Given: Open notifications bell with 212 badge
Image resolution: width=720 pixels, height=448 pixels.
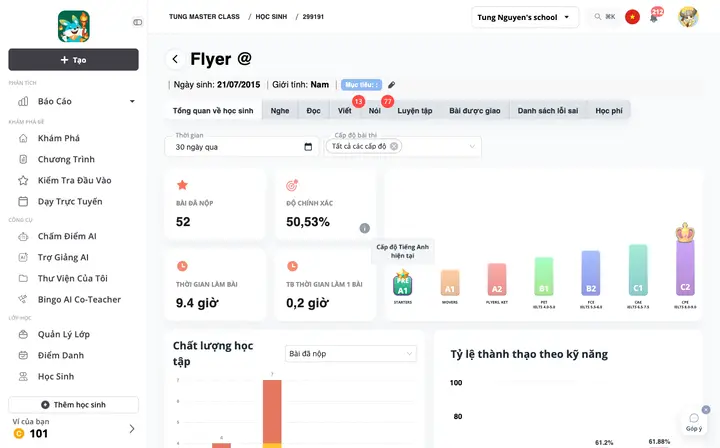Looking at the screenshot, I should click(x=654, y=17).
